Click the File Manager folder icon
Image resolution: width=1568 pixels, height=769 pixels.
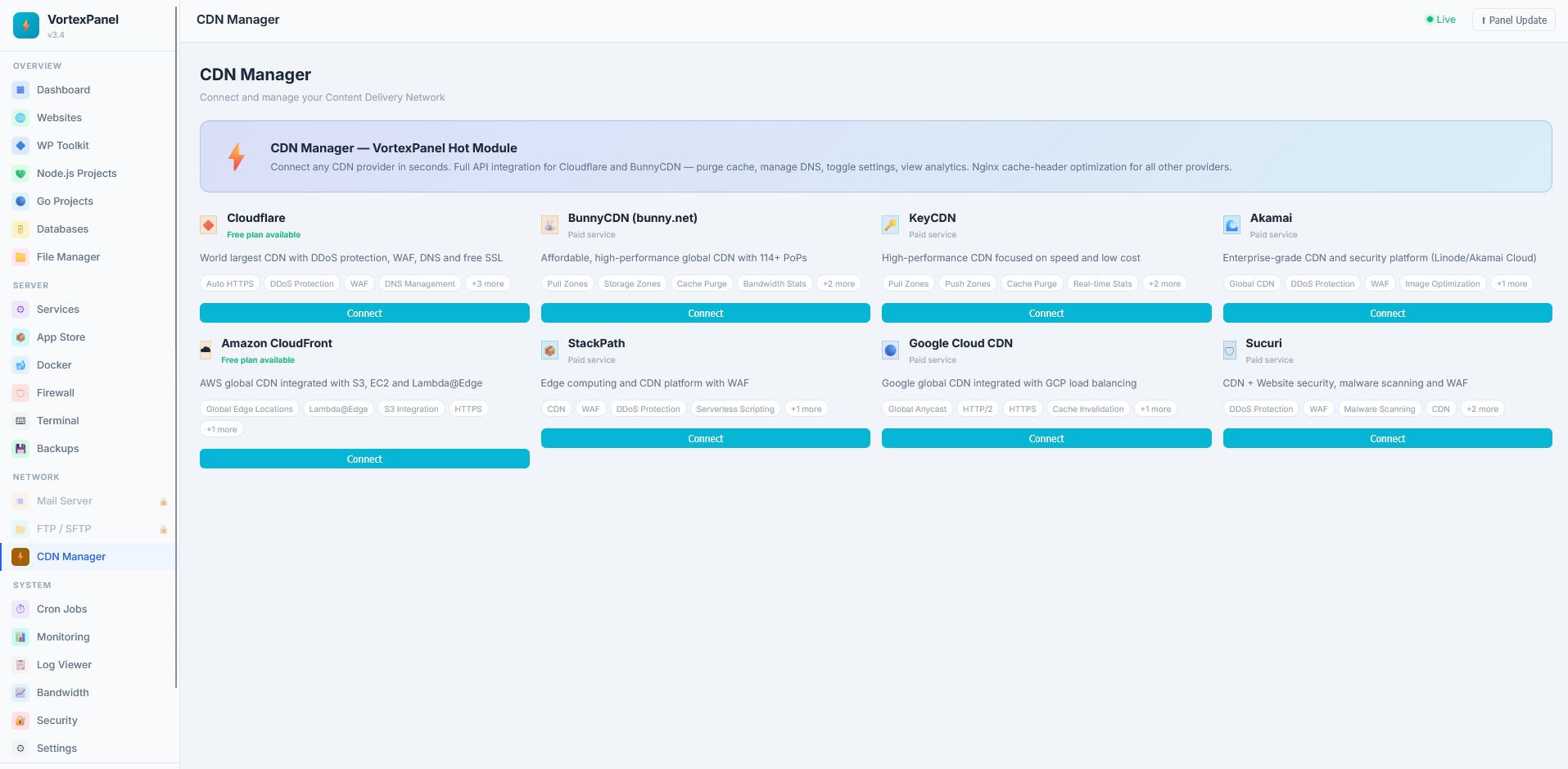click(x=21, y=257)
